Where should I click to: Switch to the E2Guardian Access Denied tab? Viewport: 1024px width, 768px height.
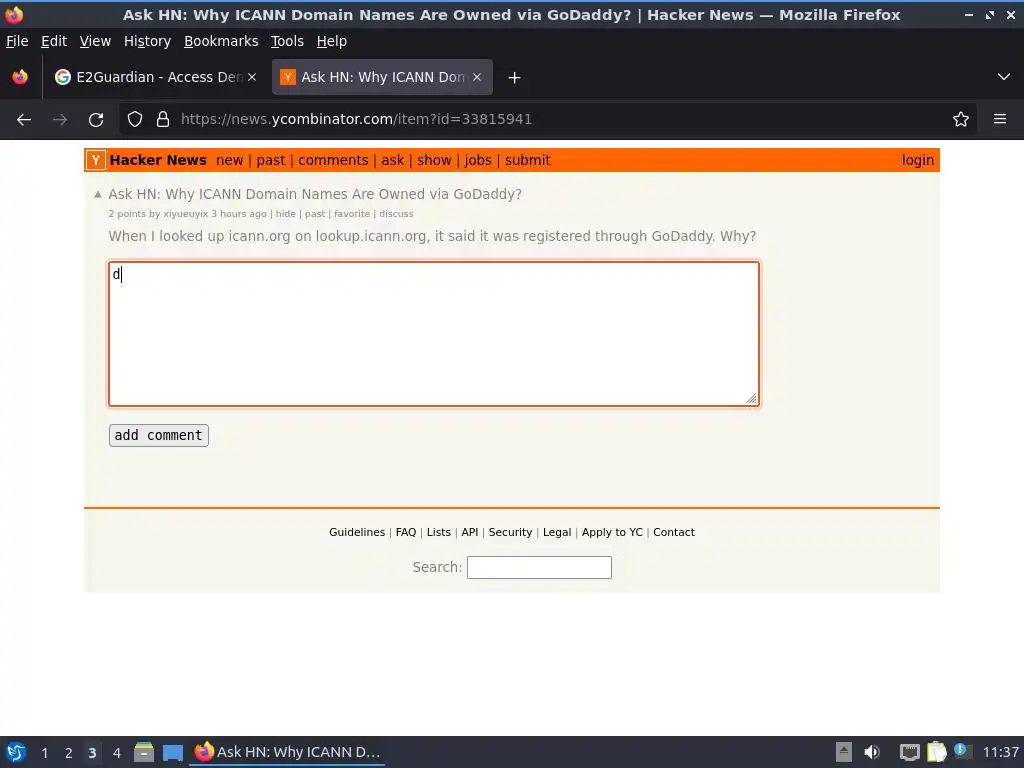coord(155,77)
